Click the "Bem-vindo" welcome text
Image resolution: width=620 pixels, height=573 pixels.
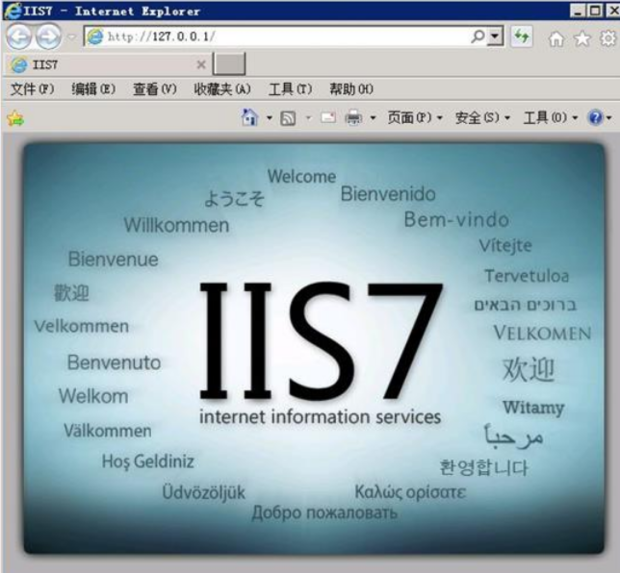(x=456, y=219)
